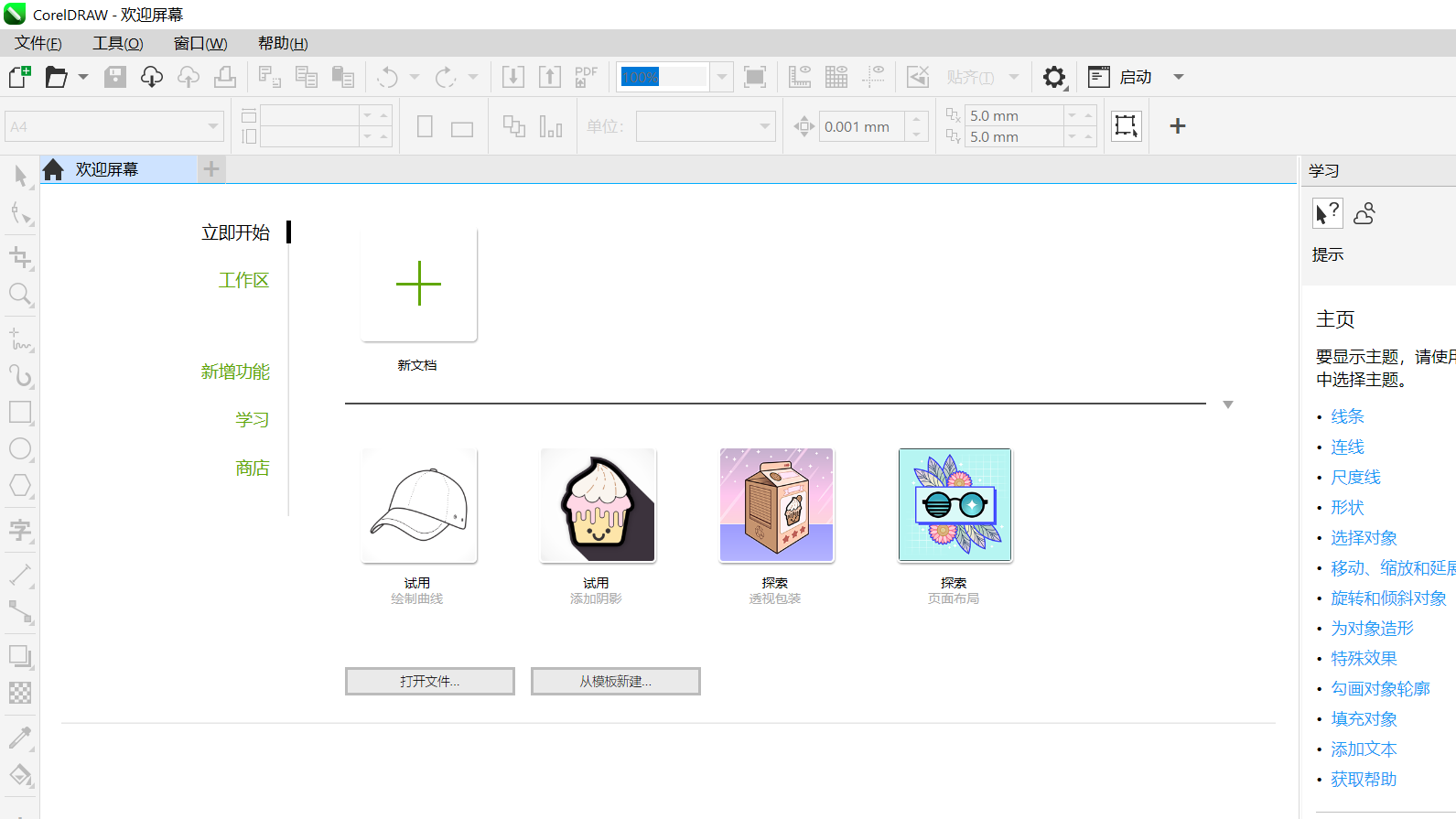
Task: Click the Open folder toolbar icon
Action: [x=57, y=77]
